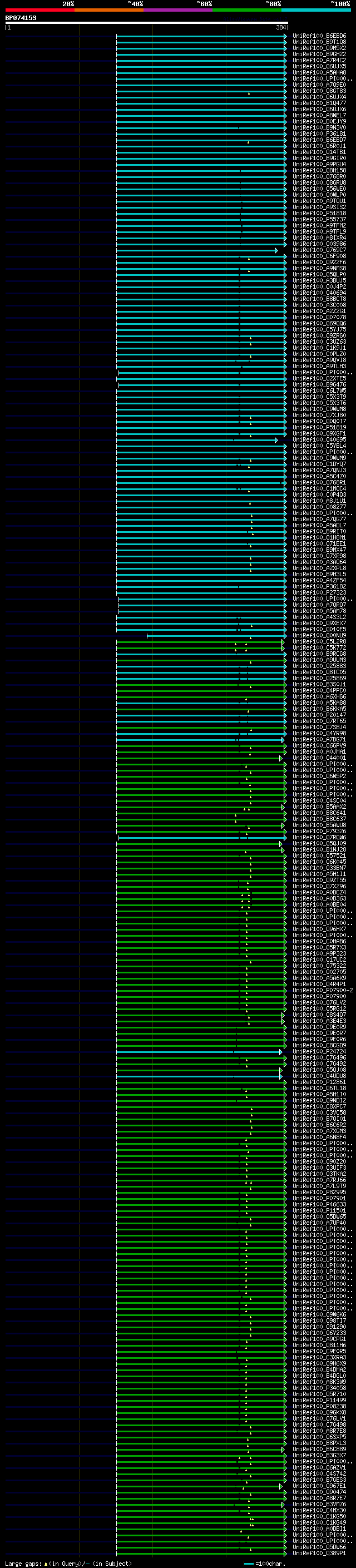
Task: Select the UniRef100_C5K772 hit
Action: [x=319, y=647]
